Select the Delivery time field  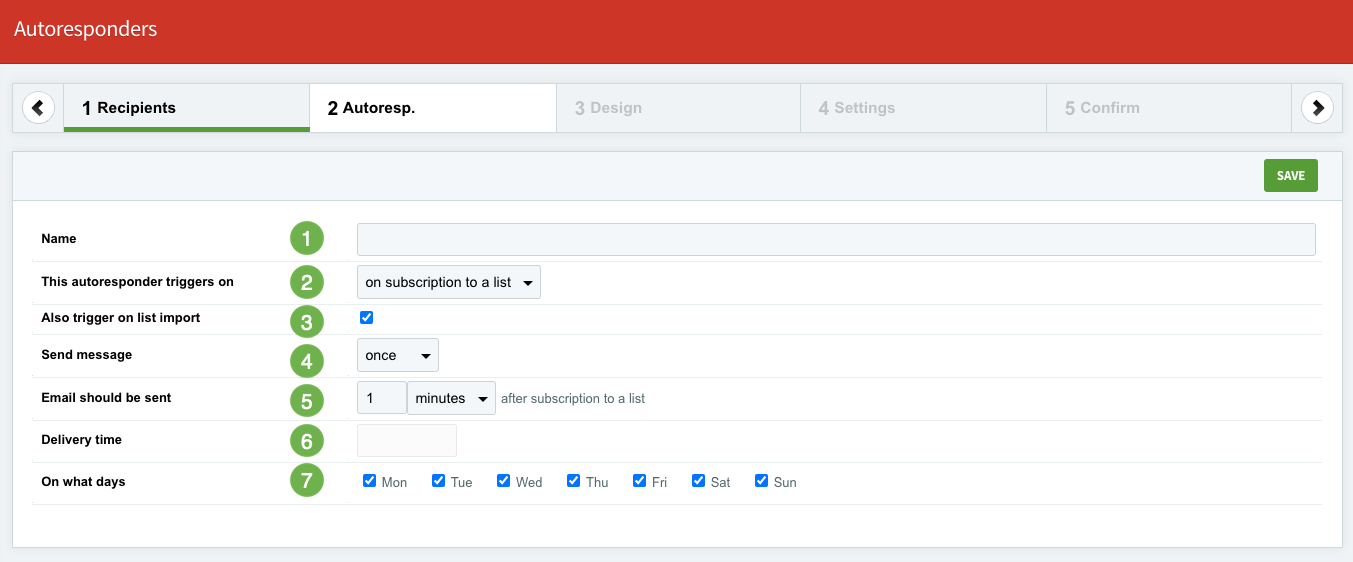tap(407, 440)
